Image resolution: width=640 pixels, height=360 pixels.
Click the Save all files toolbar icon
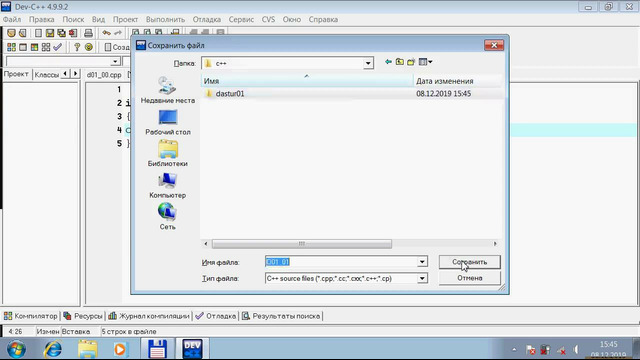[x=61, y=33]
